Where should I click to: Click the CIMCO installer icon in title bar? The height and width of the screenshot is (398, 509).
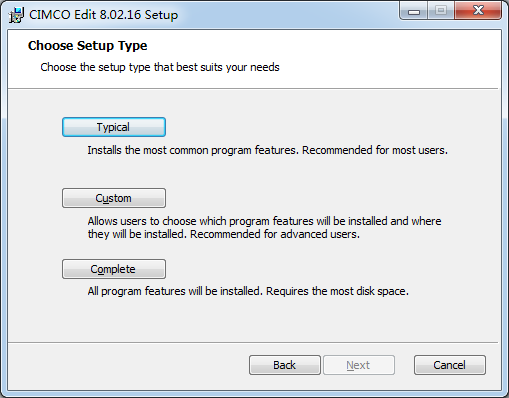pyautogui.click(x=16, y=15)
